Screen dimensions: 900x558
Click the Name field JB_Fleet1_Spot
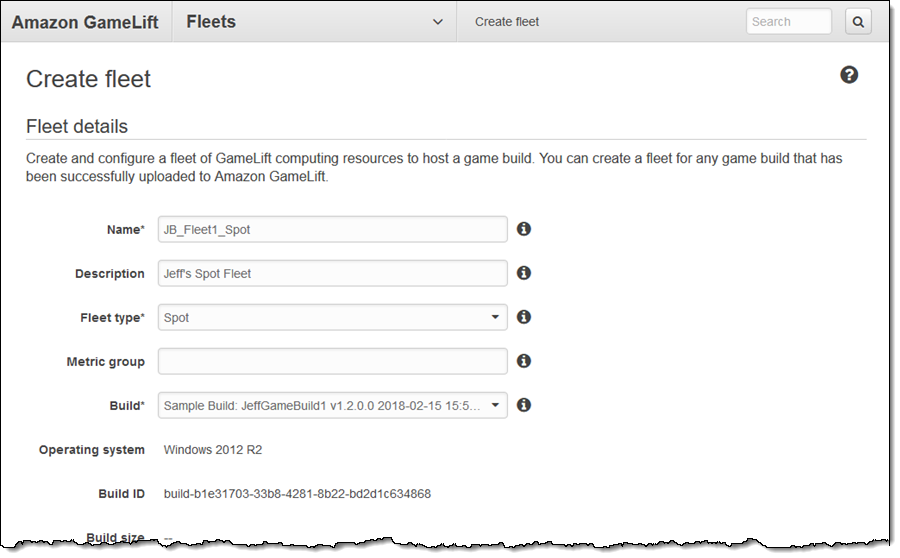pyautogui.click(x=332, y=229)
